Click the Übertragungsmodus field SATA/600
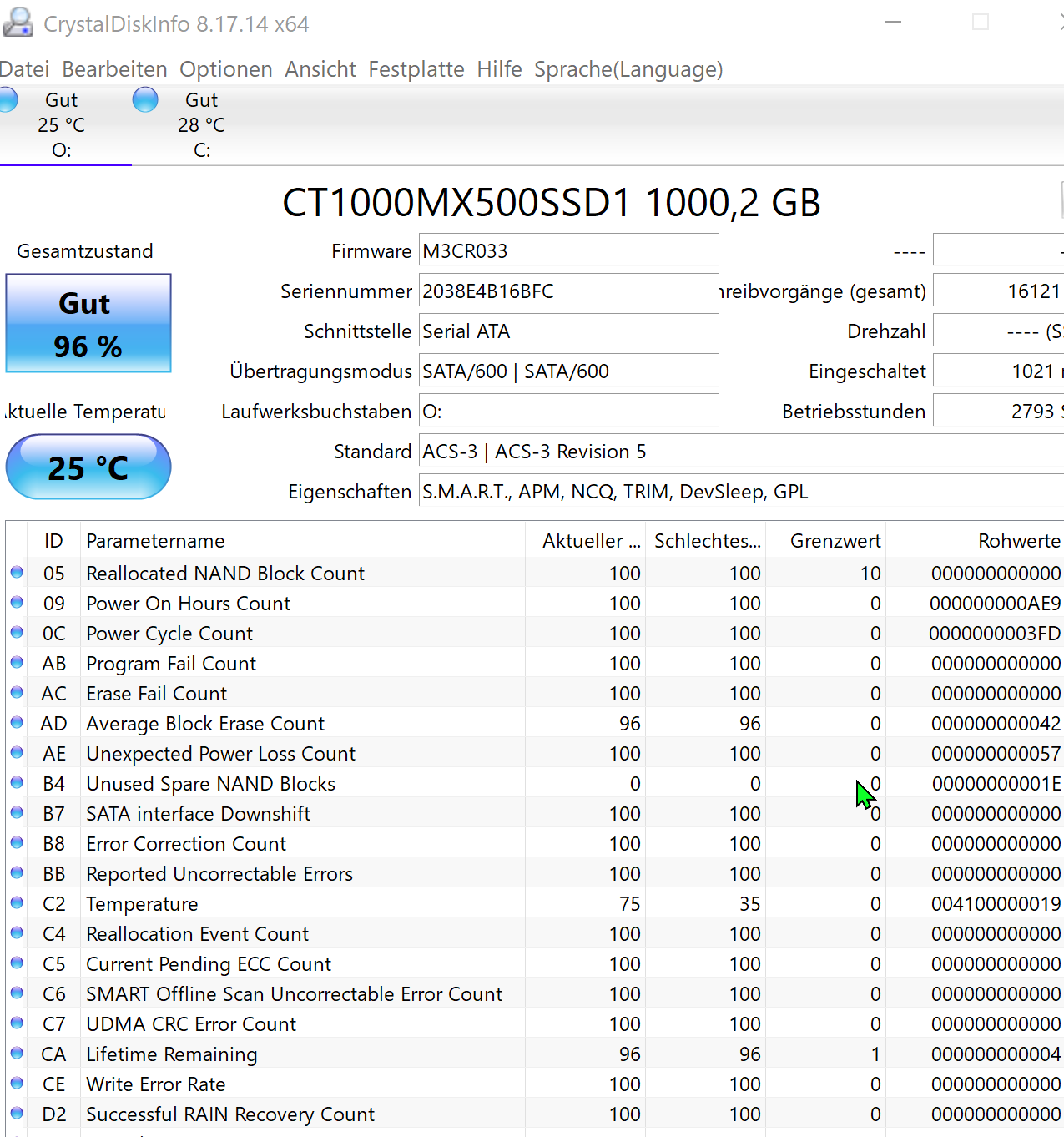 click(568, 371)
